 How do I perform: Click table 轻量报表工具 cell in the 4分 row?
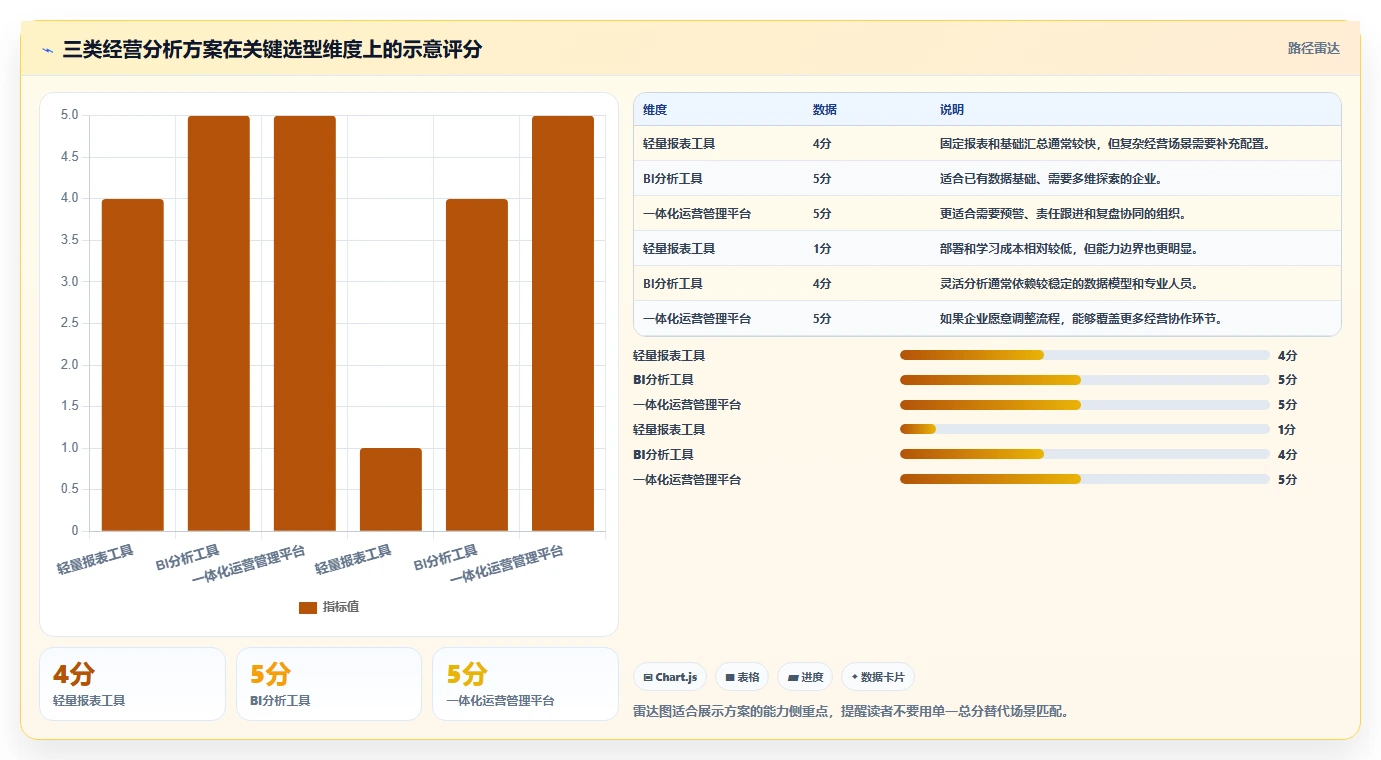[x=679, y=144]
